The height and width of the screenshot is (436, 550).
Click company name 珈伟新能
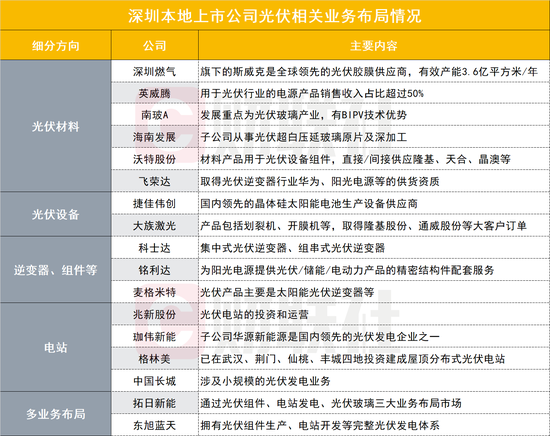pyautogui.click(x=154, y=337)
